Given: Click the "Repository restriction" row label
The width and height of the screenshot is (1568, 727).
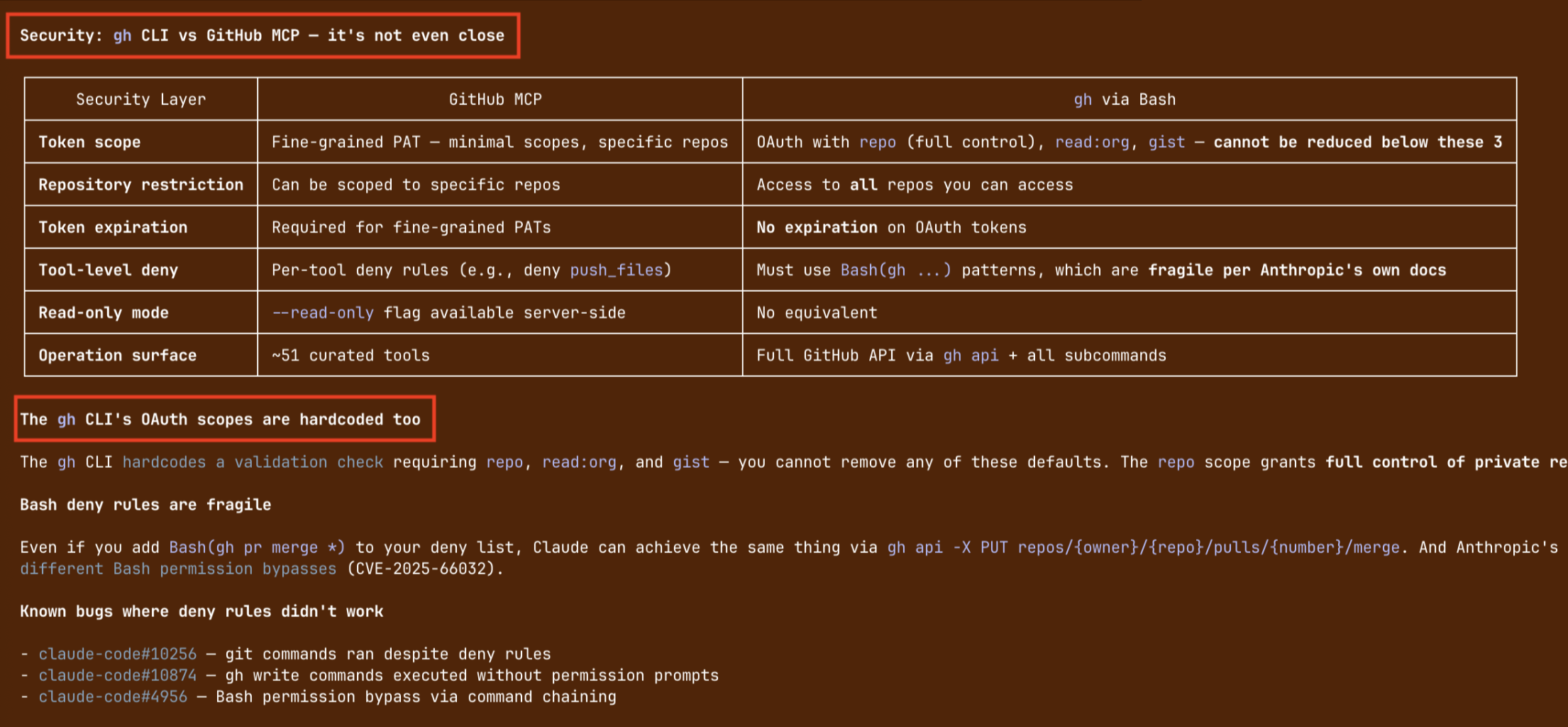Looking at the screenshot, I should [x=140, y=185].
